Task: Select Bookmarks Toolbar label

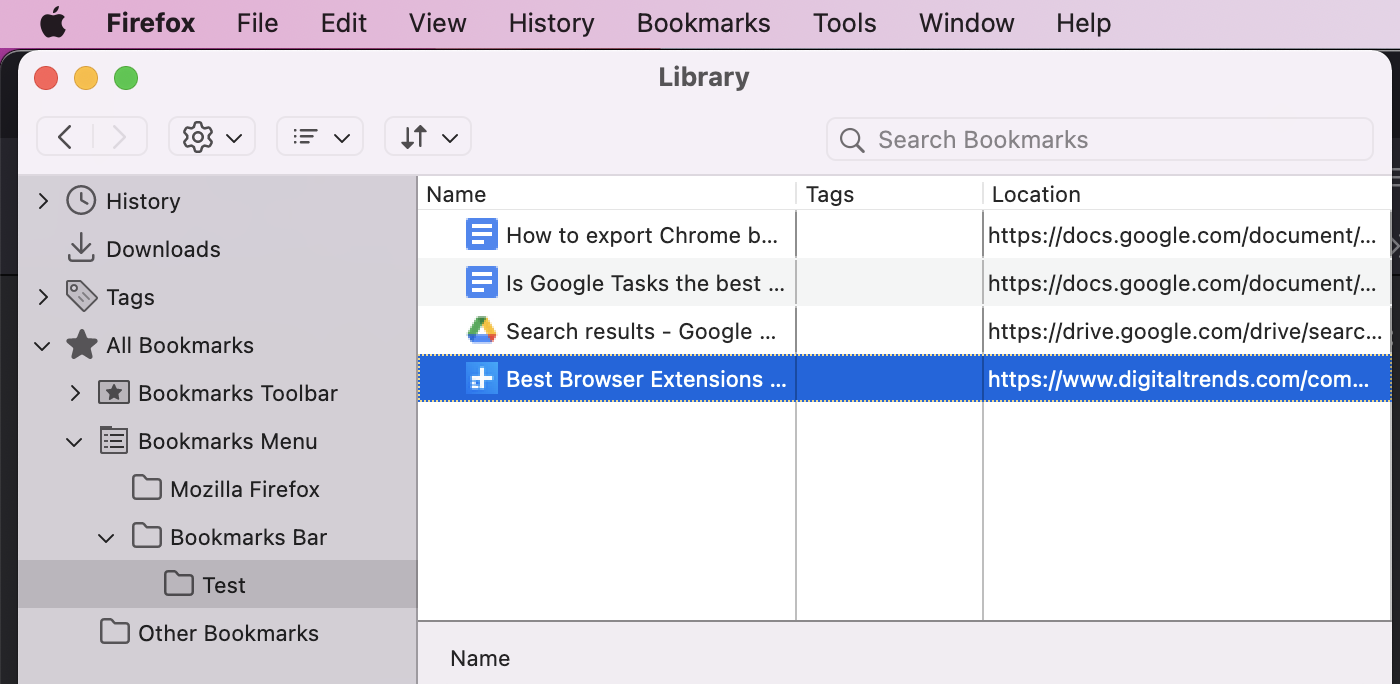Action: (x=238, y=393)
